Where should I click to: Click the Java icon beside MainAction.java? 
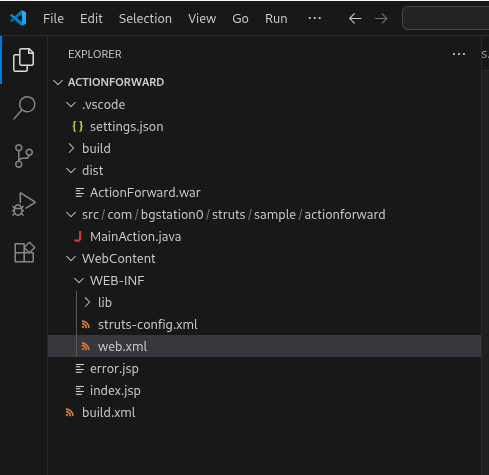[78, 237]
